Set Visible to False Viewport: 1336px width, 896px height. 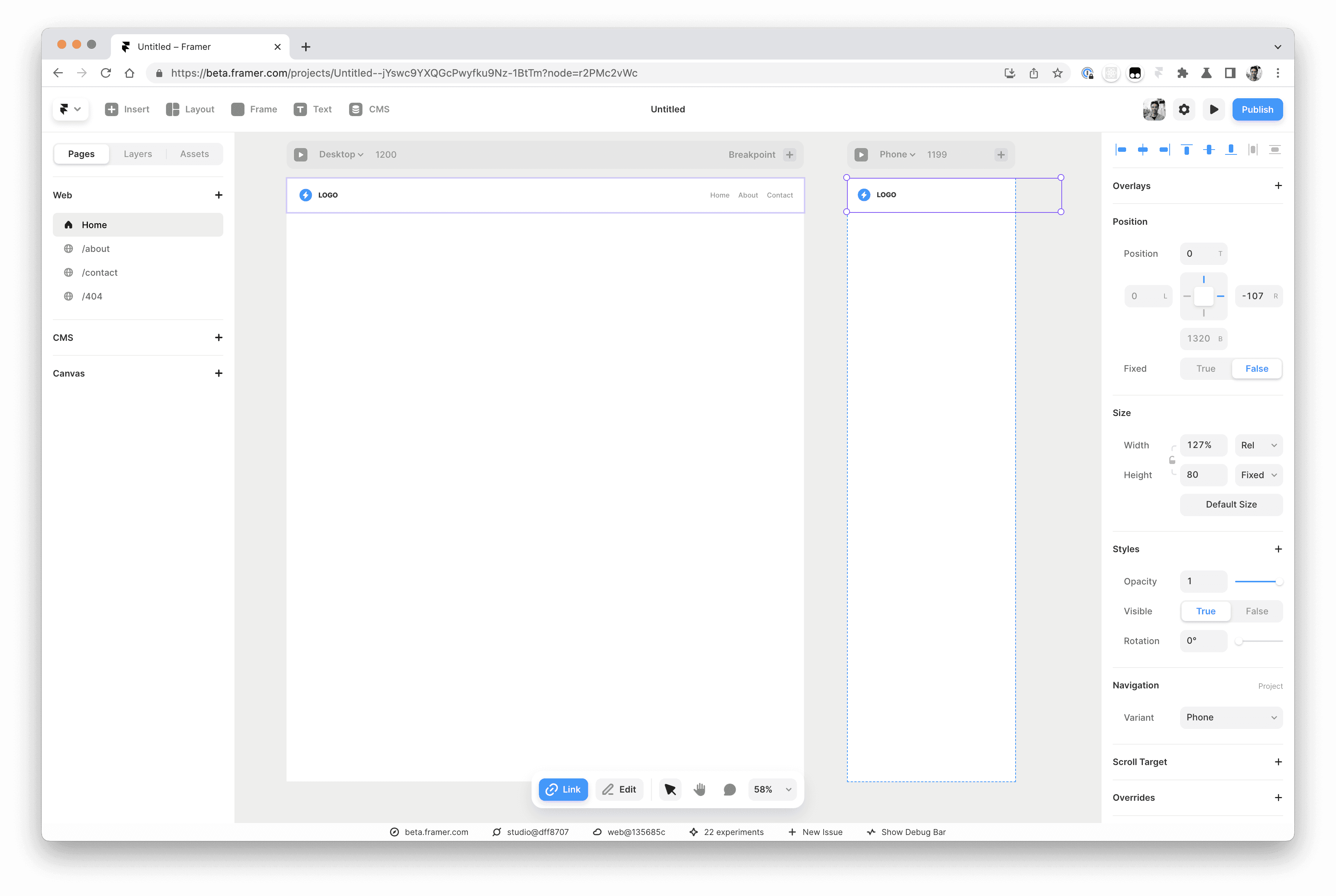[1257, 611]
